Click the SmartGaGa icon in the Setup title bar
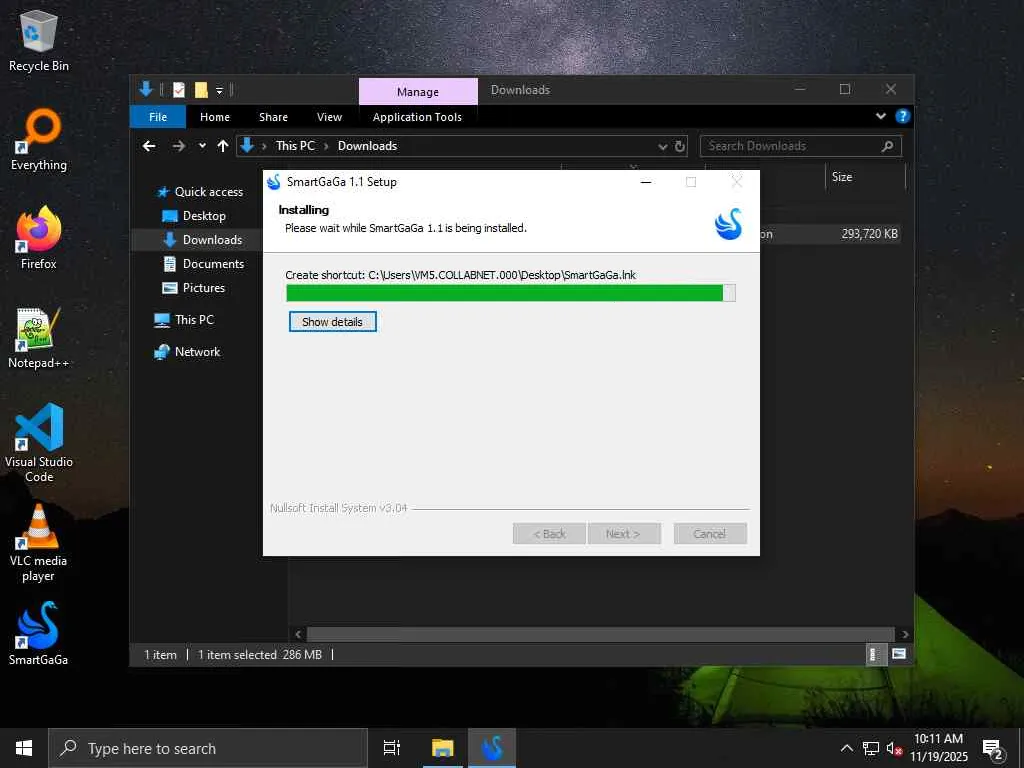Screen dimensions: 1024x768 tap(274, 182)
